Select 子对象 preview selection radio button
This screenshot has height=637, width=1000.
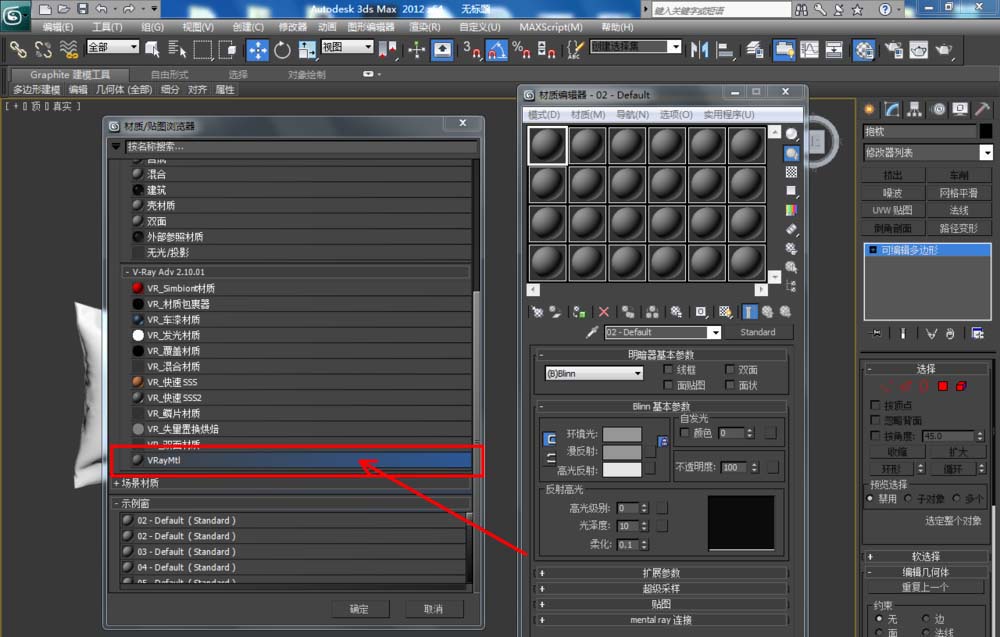[x=908, y=499]
